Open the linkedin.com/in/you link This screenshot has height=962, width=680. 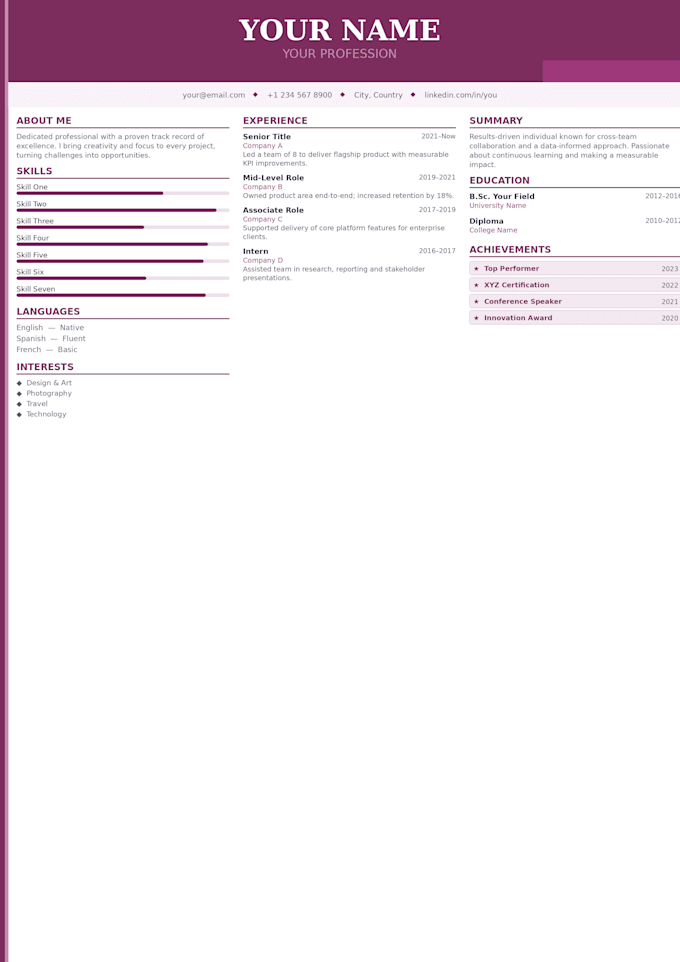coord(461,95)
